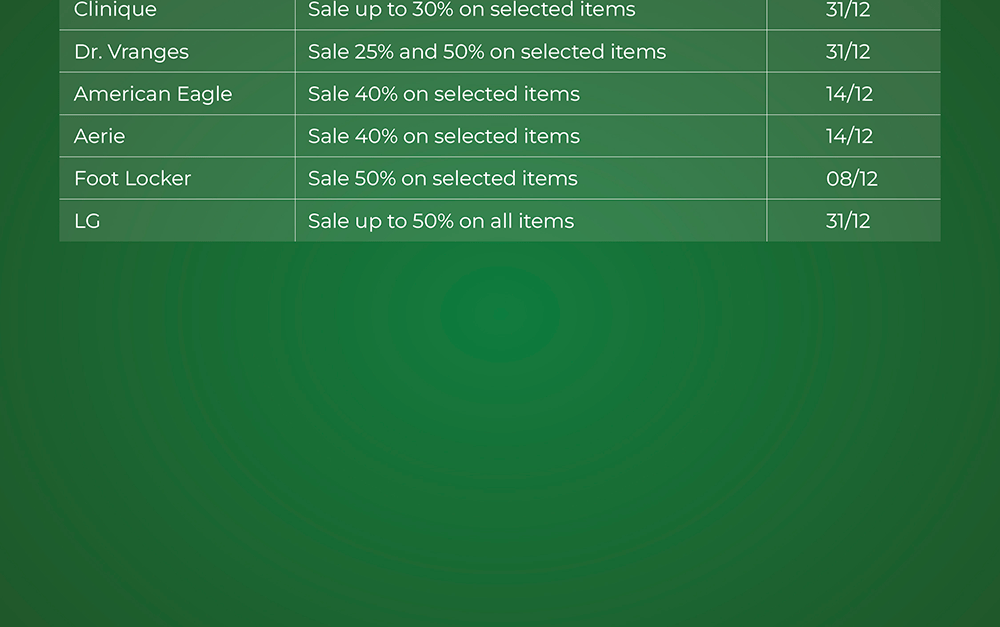The width and height of the screenshot is (1000, 627).
Task: Click the Clinique brand name cell
Action: pyautogui.click(x=115, y=11)
